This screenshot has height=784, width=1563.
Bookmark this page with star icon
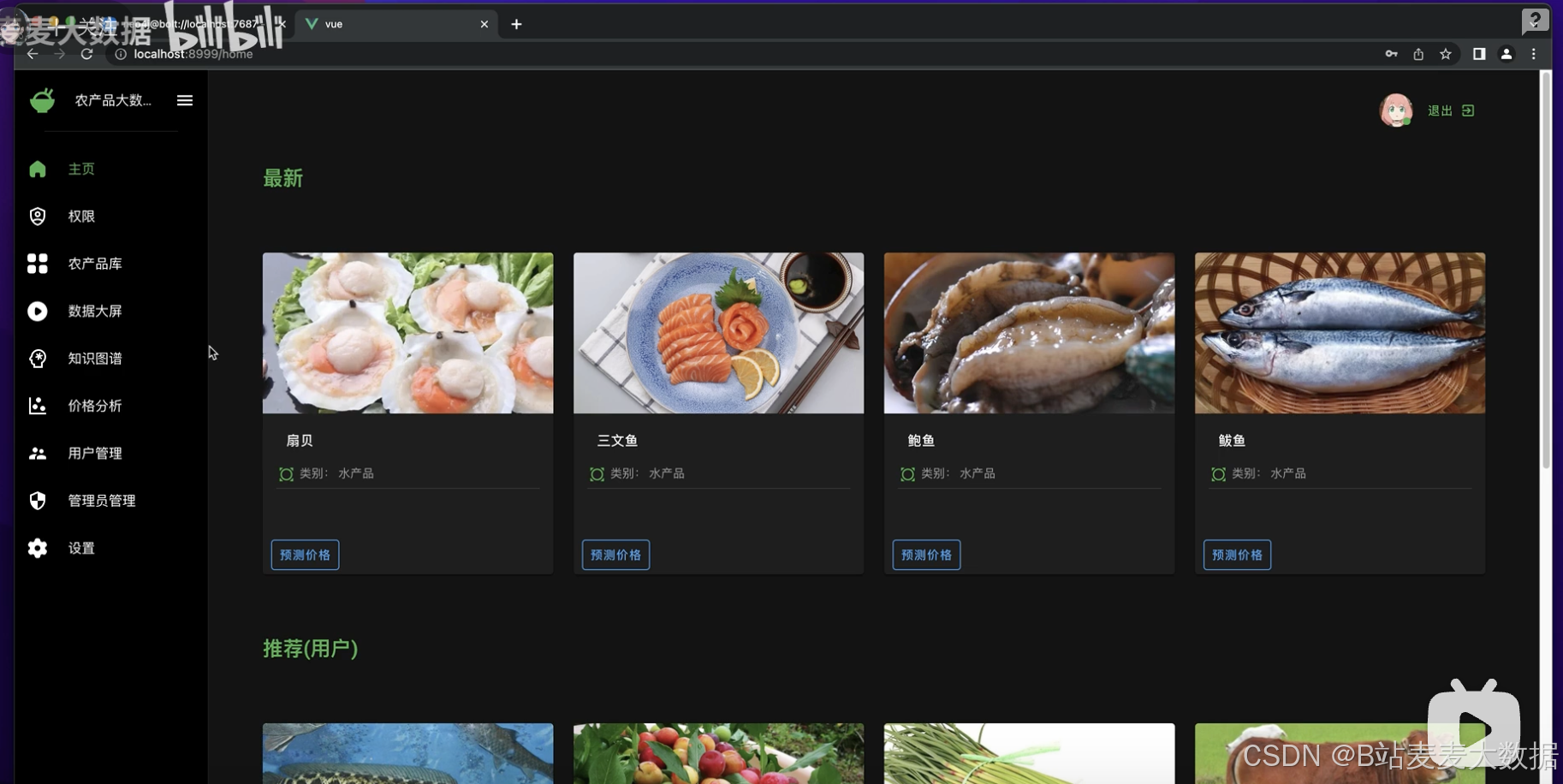[1446, 54]
